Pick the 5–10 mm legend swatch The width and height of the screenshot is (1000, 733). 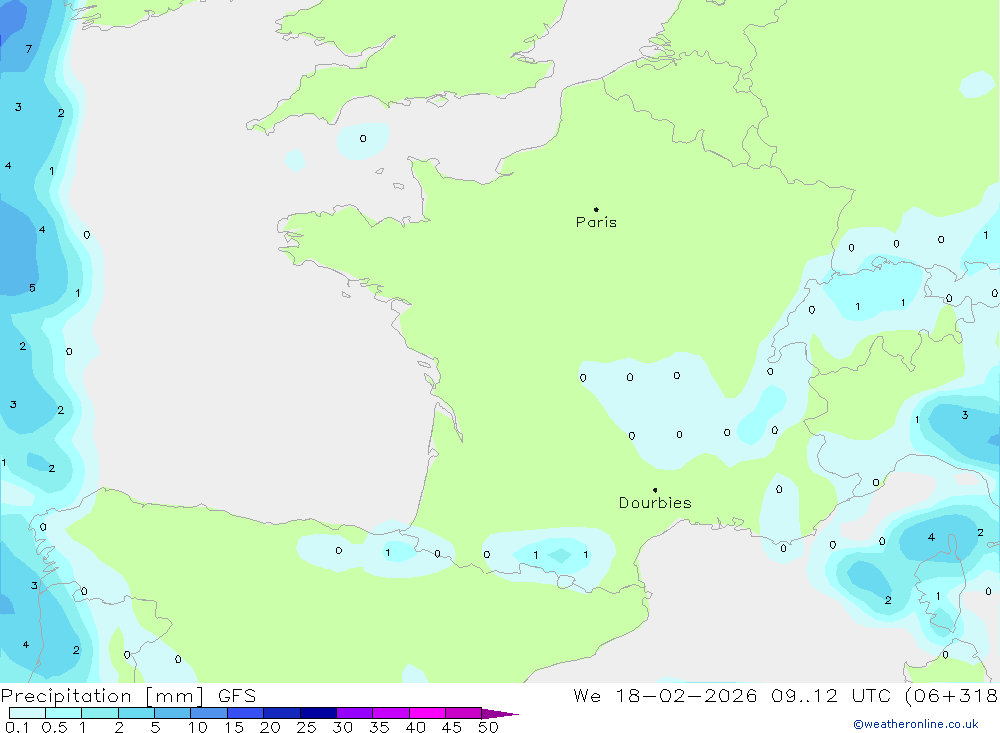coord(172,713)
